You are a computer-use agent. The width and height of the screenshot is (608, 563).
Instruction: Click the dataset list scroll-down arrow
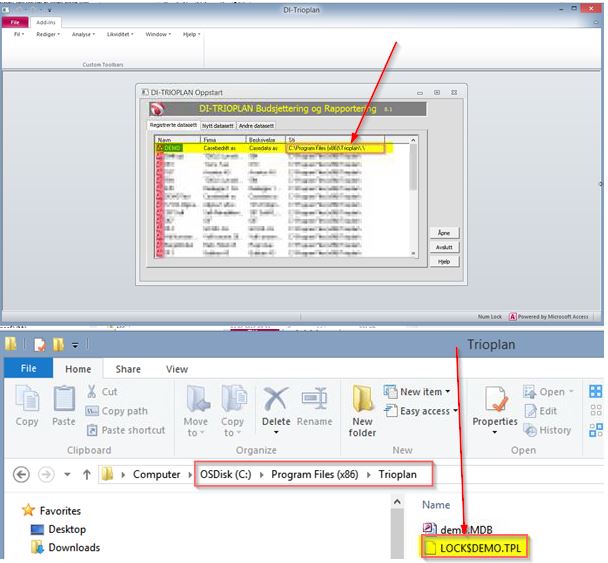coord(413,254)
